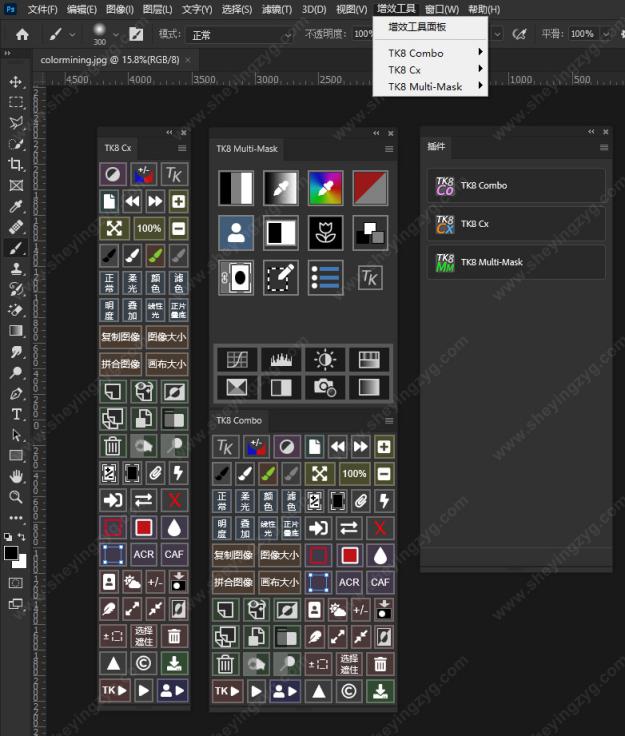625x736 pixels.
Task: Click the red X icon in TK8 Cx panel
Action: pyautogui.click(x=175, y=500)
